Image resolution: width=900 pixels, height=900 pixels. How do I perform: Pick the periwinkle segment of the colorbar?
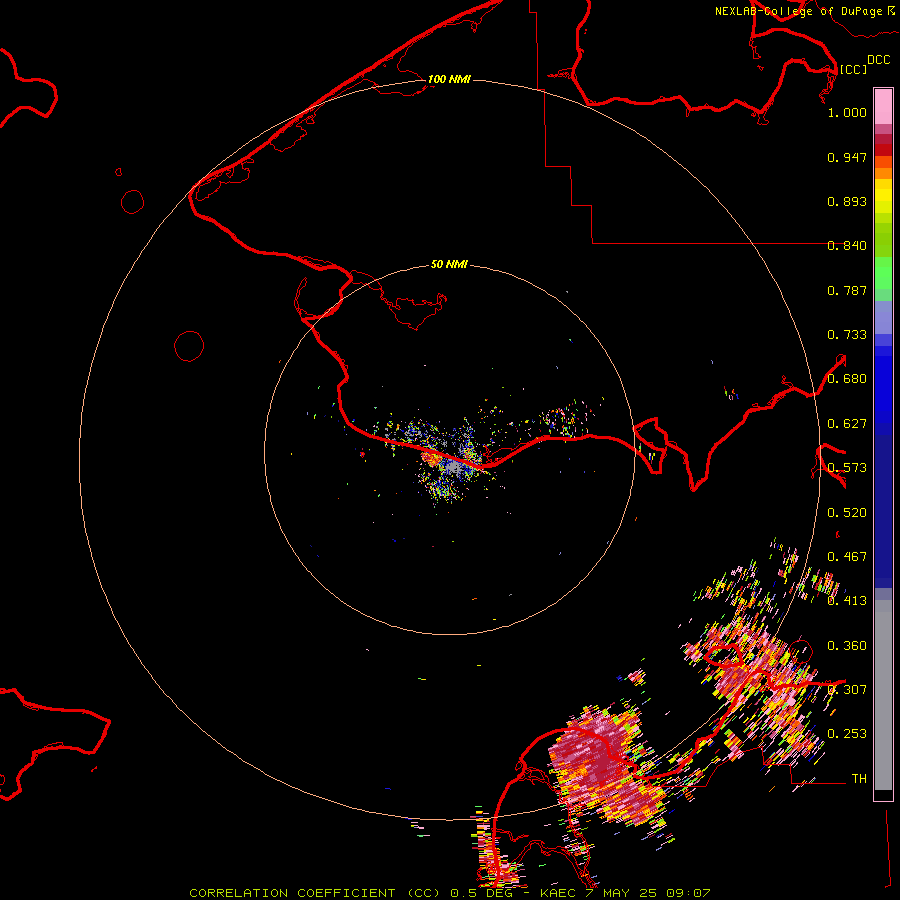coord(883,317)
